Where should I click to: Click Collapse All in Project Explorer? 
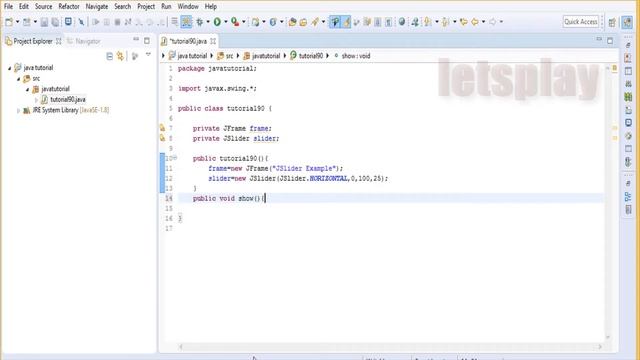109,56
